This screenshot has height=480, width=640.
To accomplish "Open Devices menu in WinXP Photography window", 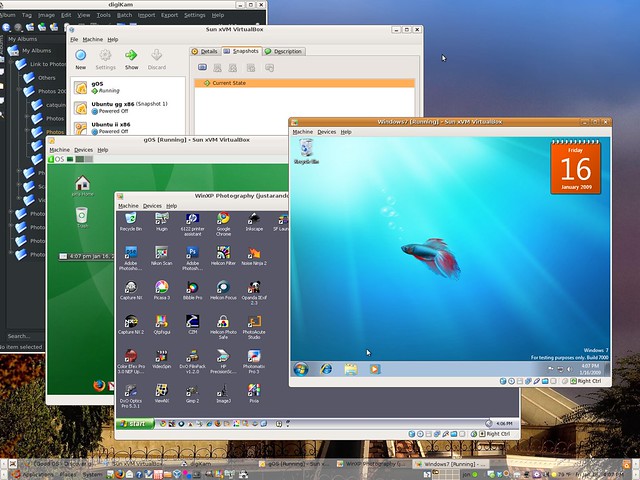I will click(x=152, y=206).
